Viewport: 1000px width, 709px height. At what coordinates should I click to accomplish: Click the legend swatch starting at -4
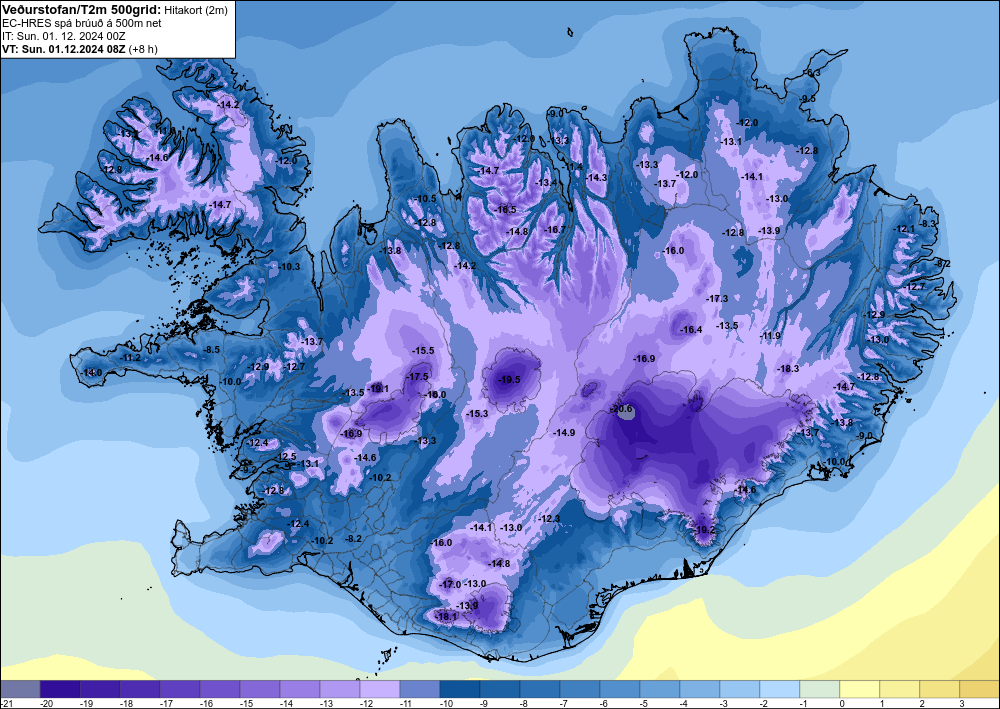pos(700,689)
